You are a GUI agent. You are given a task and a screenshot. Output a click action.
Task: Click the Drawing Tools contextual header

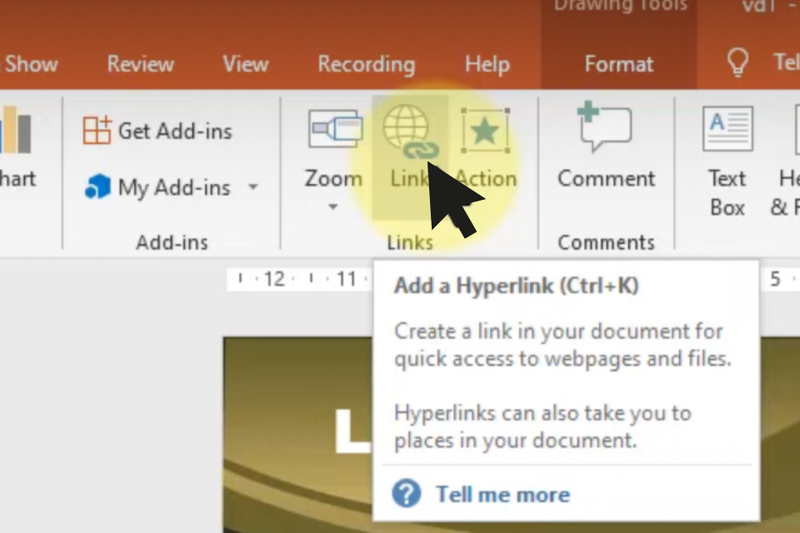(x=620, y=5)
